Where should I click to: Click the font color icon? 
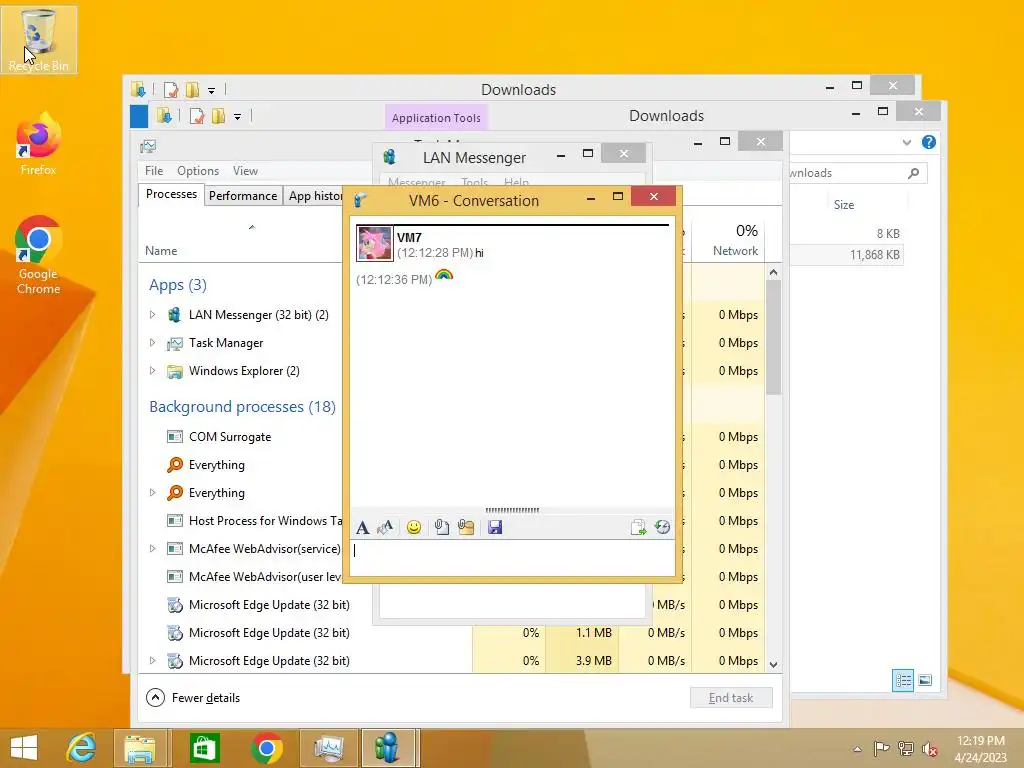click(x=385, y=527)
